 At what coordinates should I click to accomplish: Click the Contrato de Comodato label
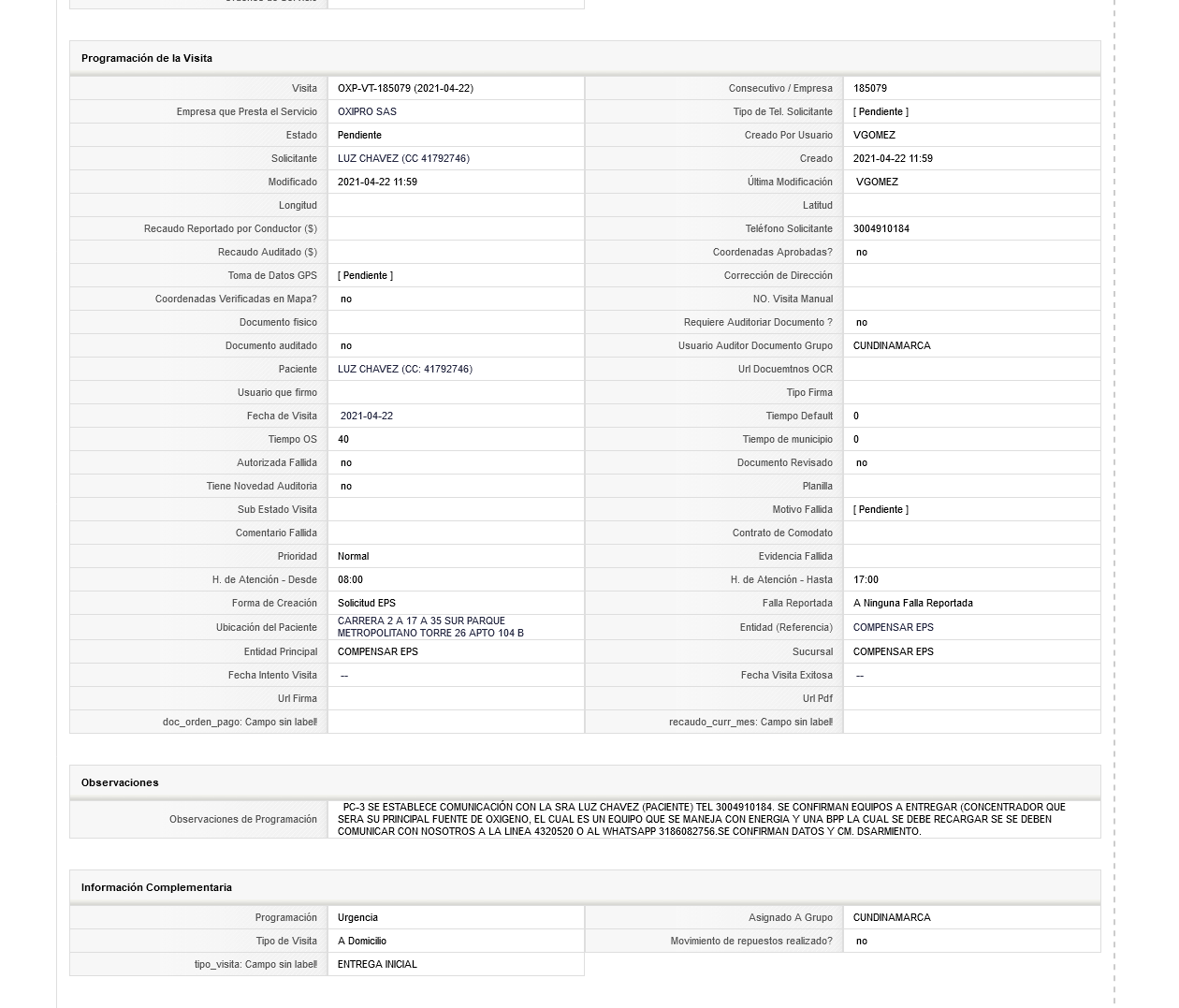tap(782, 533)
